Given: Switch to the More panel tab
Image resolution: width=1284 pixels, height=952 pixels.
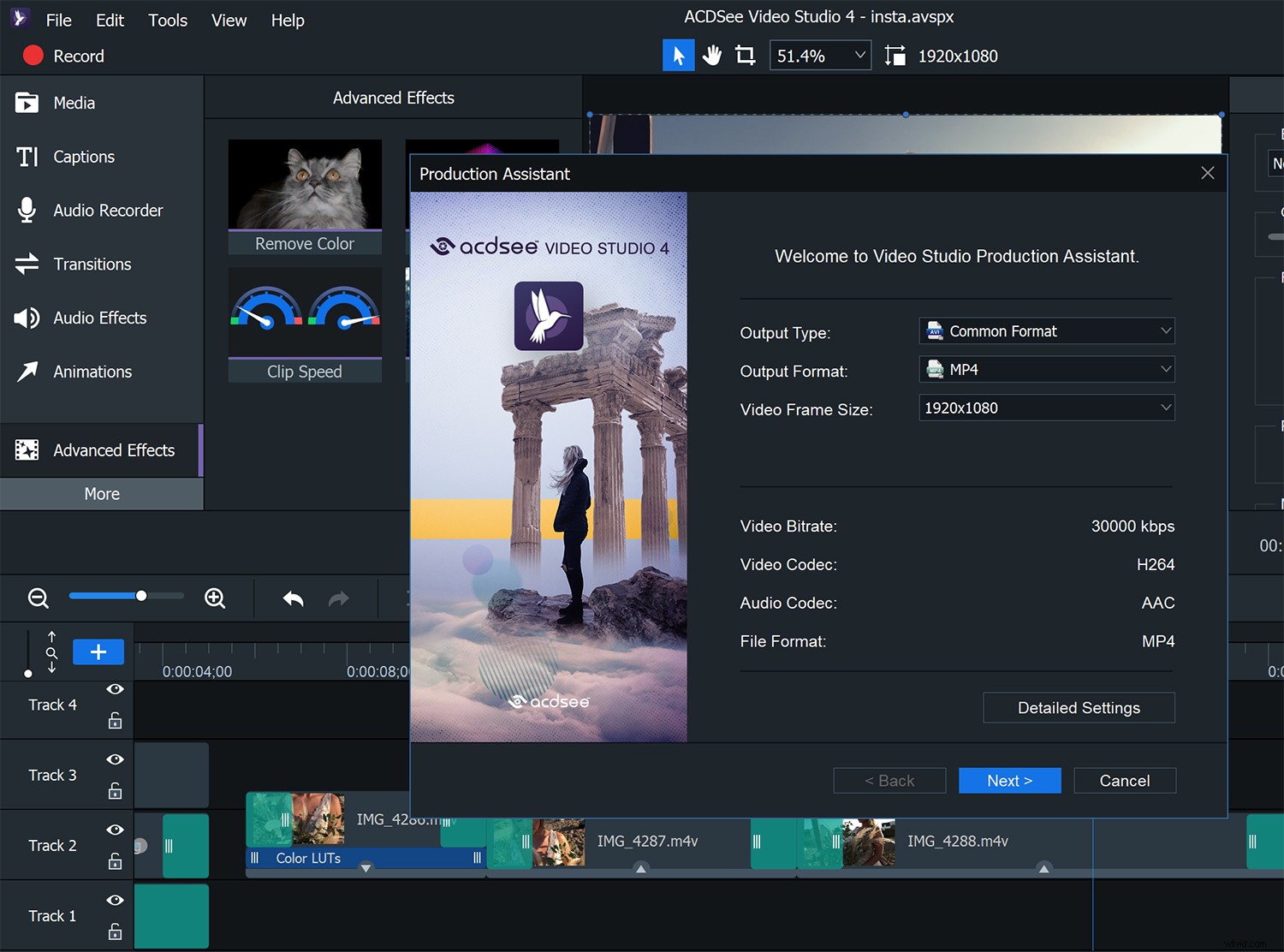Looking at the screenshot, I should pyautogui.click(x=101, y=494).
